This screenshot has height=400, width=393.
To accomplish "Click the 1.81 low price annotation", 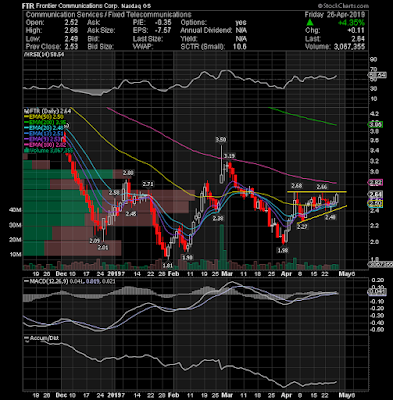I will coord(168,266).
